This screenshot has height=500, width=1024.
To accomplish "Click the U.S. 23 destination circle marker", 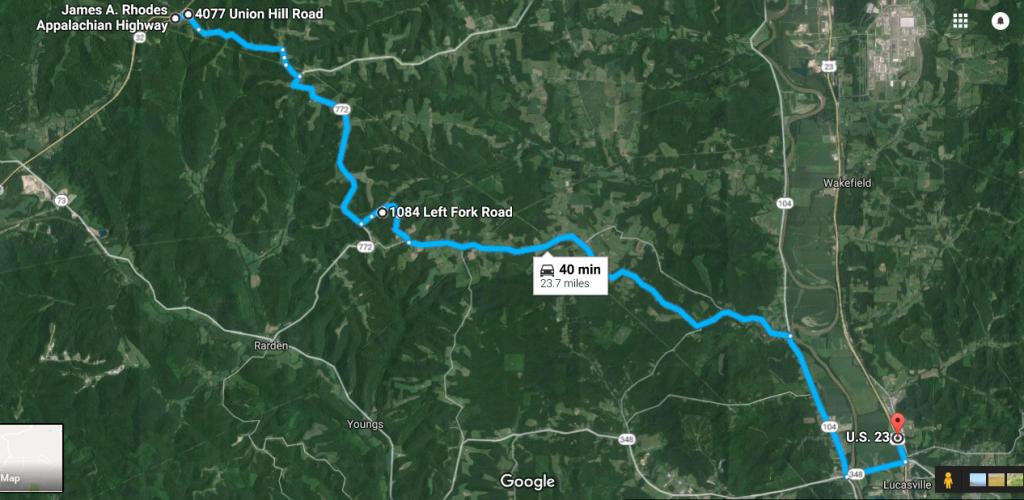I will 899,438.
